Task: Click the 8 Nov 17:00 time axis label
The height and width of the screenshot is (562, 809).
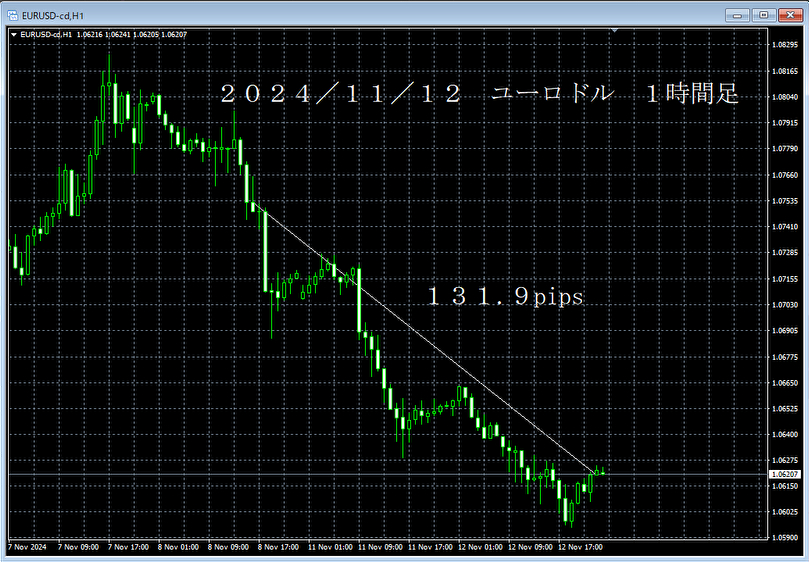Action: (279, 547)
